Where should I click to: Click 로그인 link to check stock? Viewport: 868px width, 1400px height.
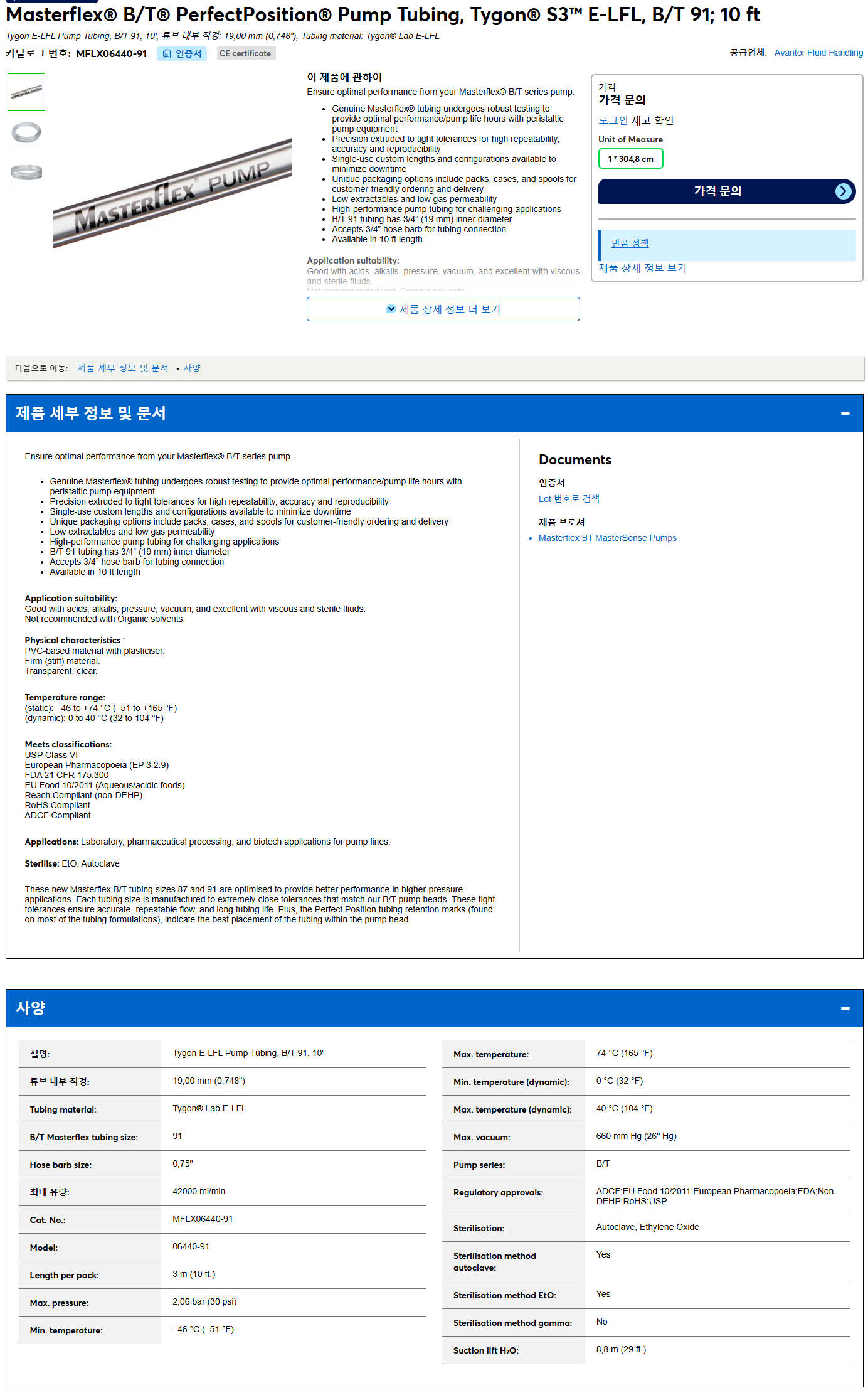613,120
